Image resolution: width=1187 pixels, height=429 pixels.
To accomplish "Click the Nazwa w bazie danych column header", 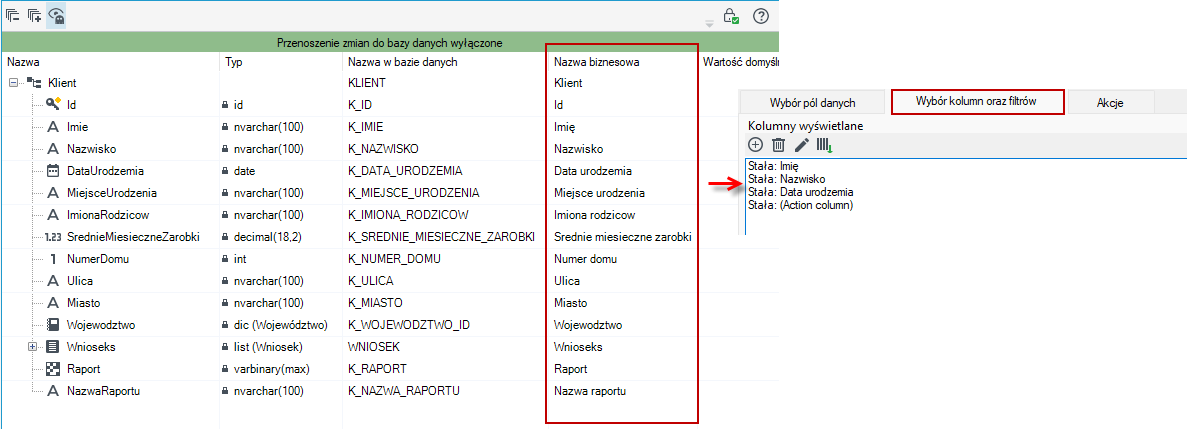I will [x=403, y=62].
